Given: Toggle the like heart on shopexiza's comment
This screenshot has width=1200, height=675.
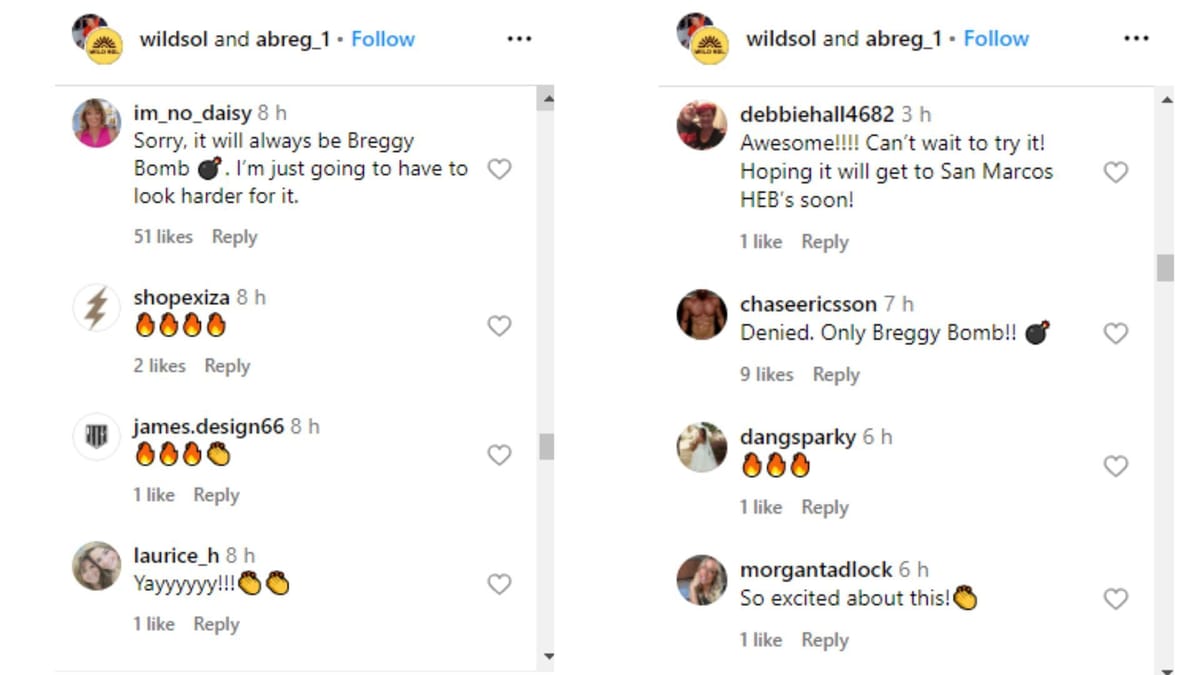Looking at the screenshot, I should pyautogui.click(x=500, y=325).
